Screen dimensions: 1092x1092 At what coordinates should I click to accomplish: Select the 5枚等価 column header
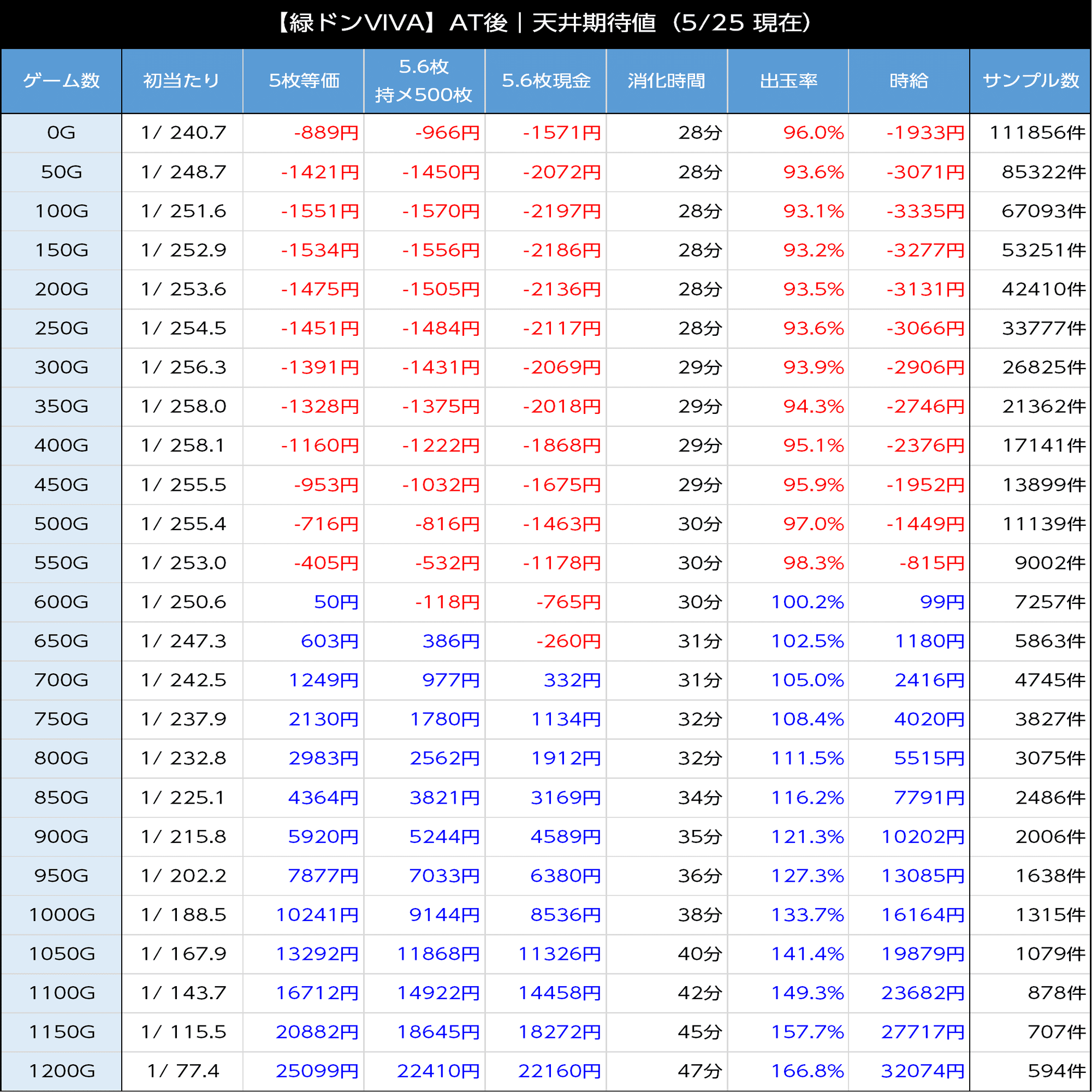point(304,81)
